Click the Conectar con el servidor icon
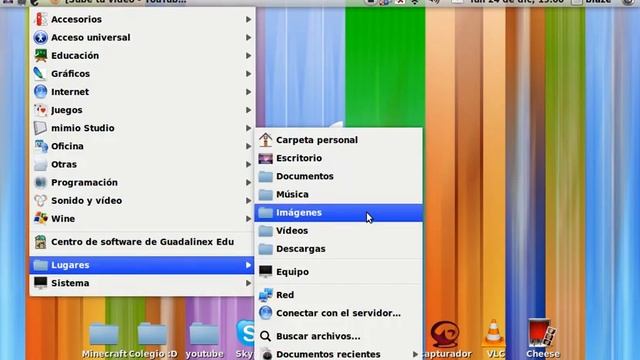 pyautogui.click(x=266, y=313)
